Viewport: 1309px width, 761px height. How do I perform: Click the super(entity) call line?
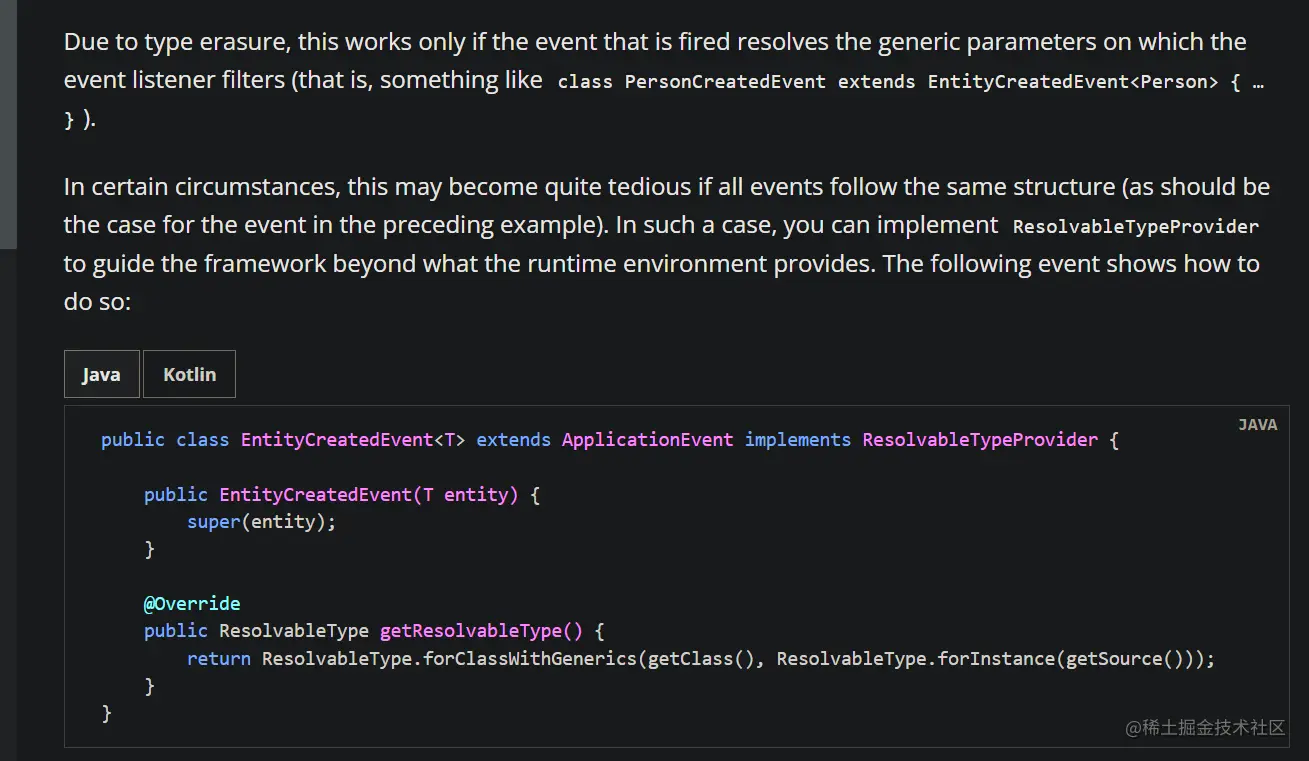[261, 522]
